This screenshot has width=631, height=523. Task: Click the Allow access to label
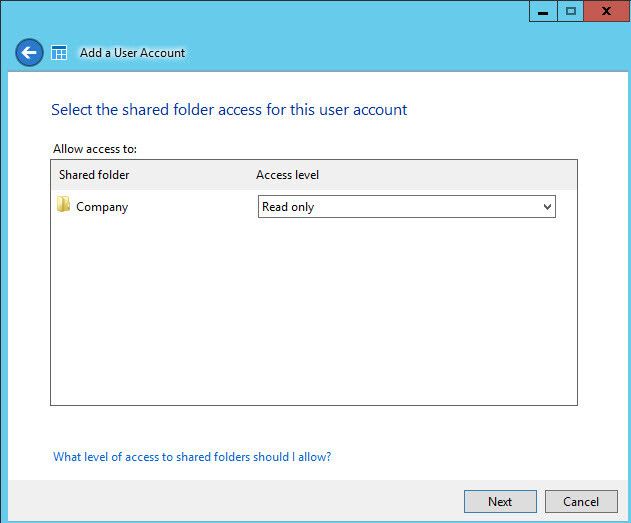click(x=95, y=149)
